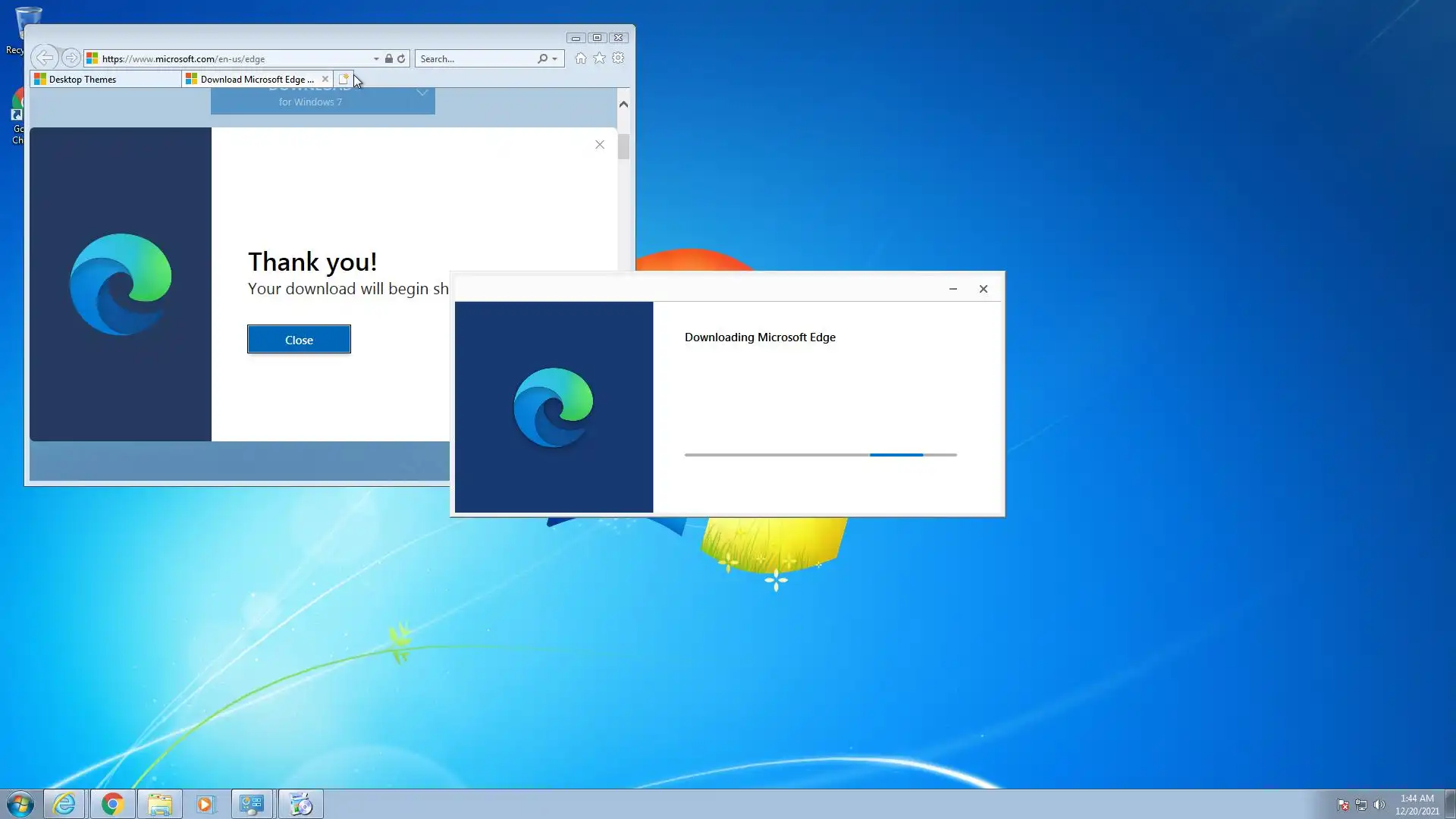Click the security lock icon in address bar
This screenshot has width=1456, height=819.
[388, 58]
